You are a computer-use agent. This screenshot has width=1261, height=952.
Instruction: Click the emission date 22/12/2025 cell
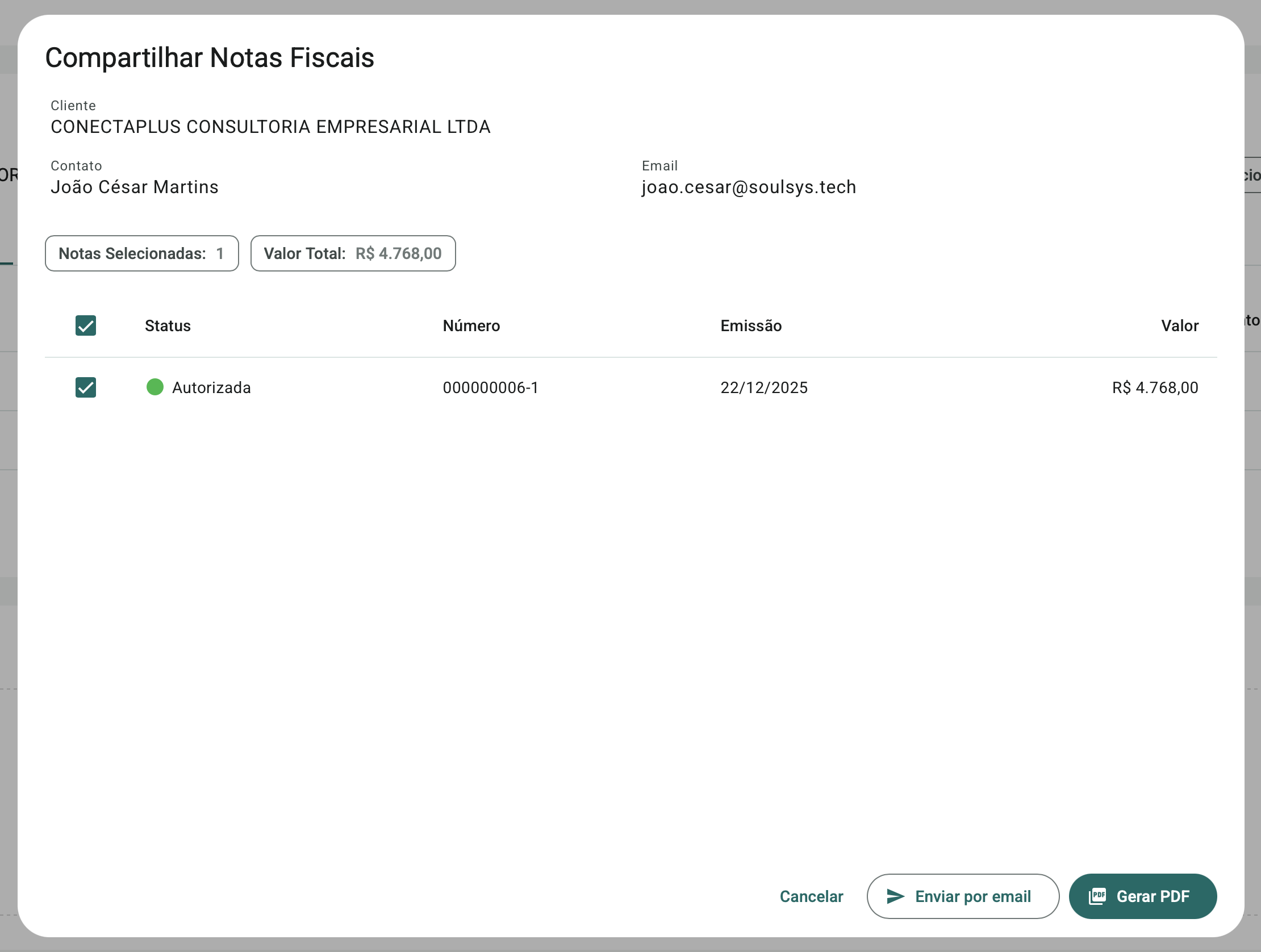[x=763, y=387]
